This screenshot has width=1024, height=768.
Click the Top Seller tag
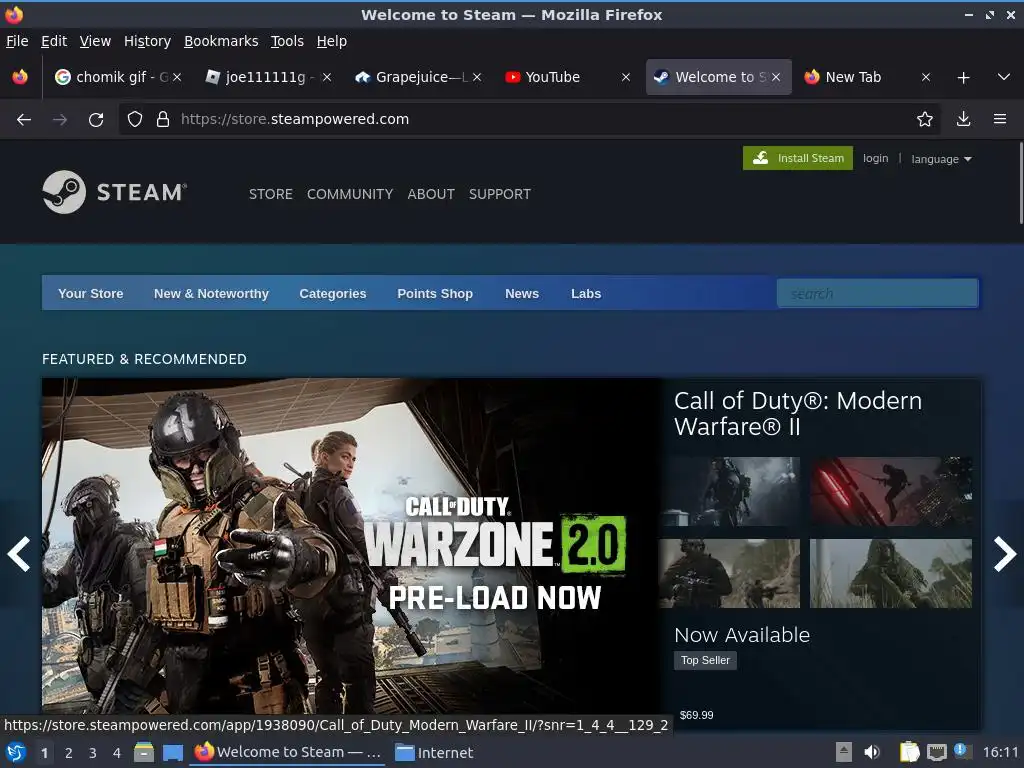tap(705, 660)
